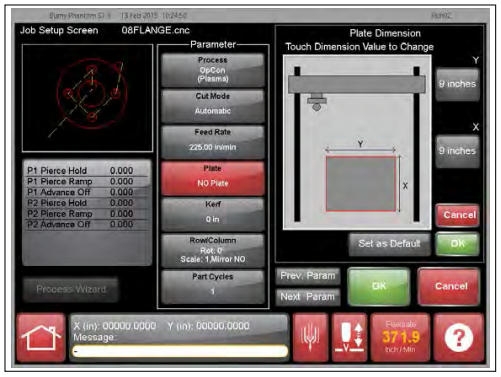The width and height of the screenshot is (501, 377).
Task: Change the Cut Mode Automatic parameter
Action: point(213,106)
